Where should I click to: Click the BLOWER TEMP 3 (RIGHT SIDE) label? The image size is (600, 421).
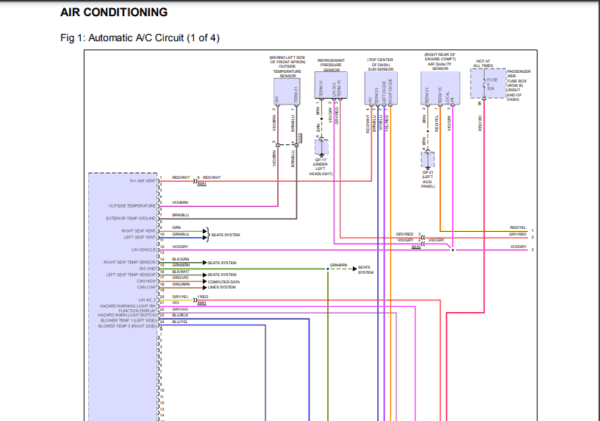[127, 326]
